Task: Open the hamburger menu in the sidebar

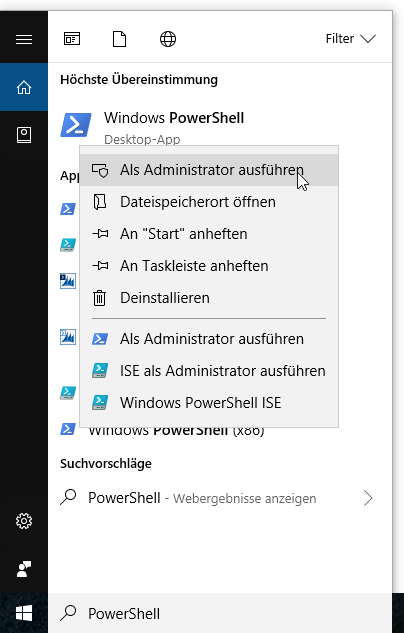Action: coord(24,39)
